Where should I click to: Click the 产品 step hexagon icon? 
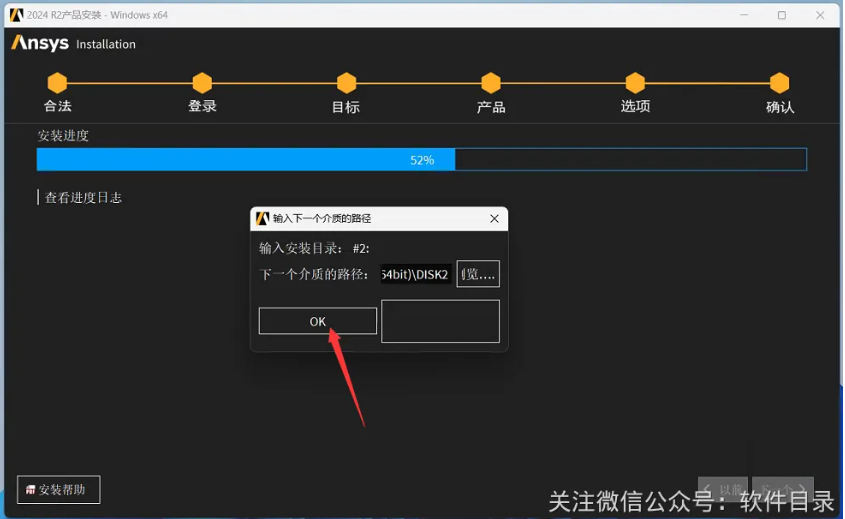tap(490, 83)
